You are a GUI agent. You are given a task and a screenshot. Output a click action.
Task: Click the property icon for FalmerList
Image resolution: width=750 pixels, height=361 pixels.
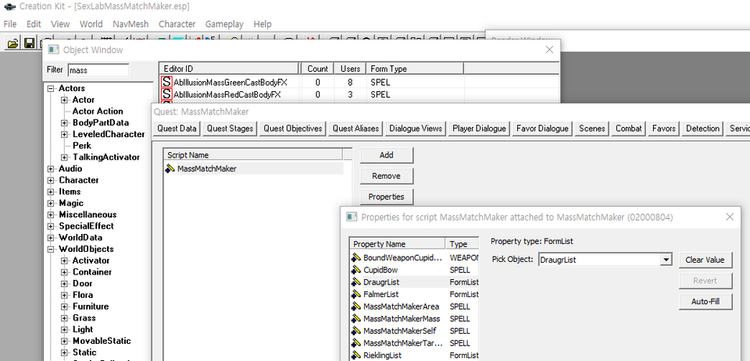click(356, 294)
